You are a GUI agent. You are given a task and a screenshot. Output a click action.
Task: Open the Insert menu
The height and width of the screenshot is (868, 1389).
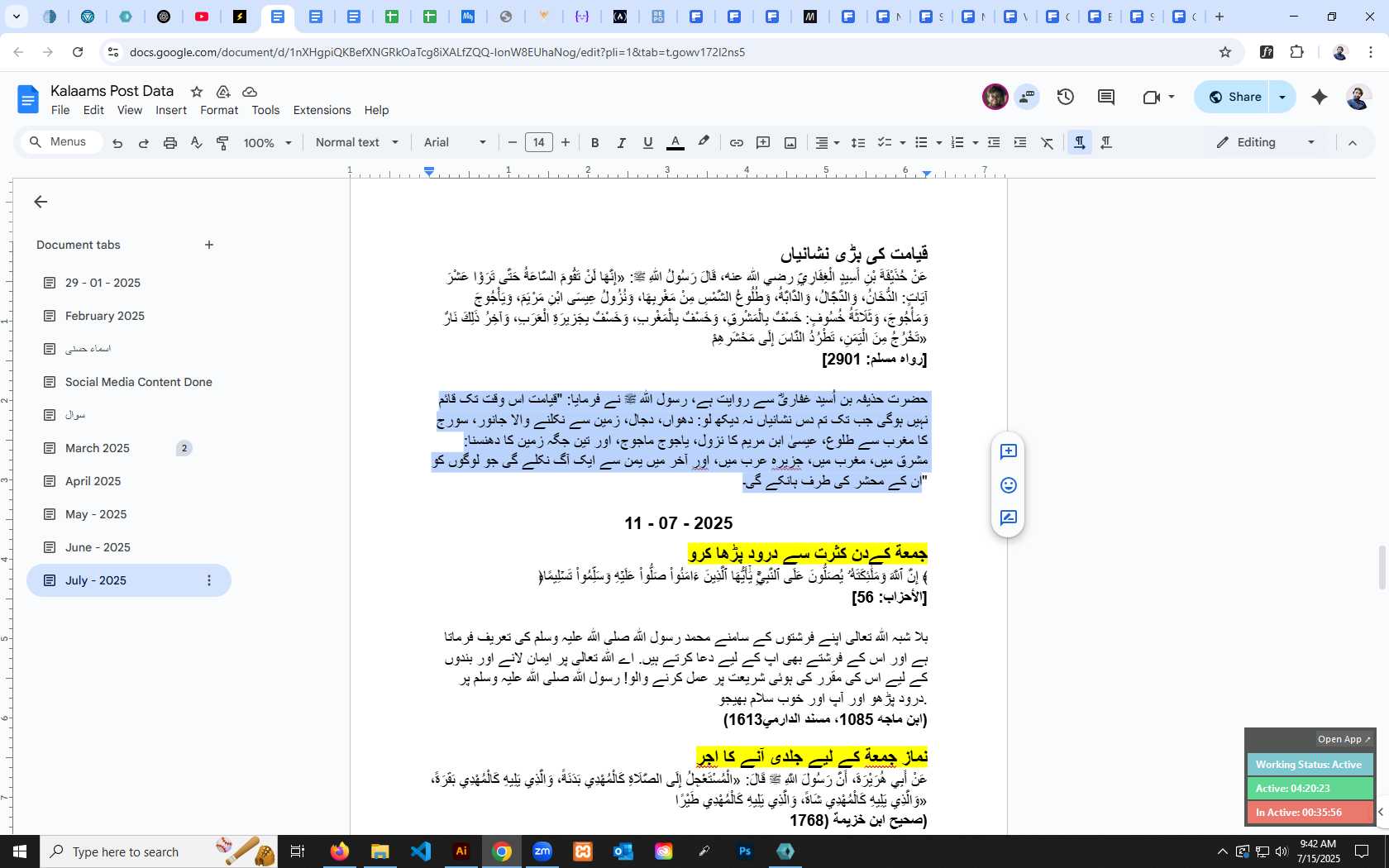tap(171, 110)
